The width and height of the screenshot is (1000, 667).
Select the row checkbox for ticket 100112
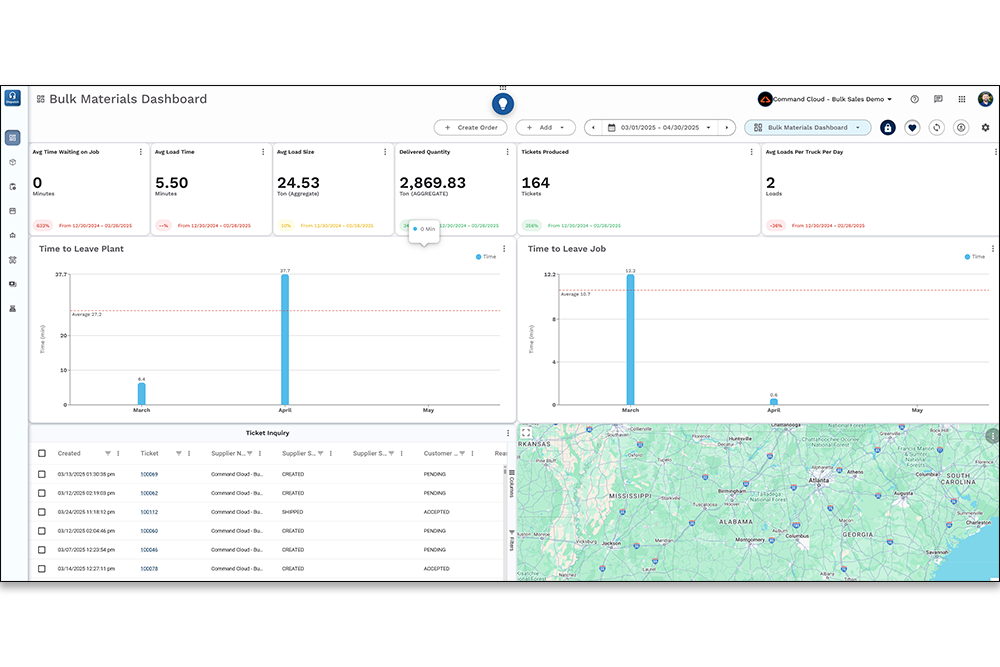[x=42, y=512]
